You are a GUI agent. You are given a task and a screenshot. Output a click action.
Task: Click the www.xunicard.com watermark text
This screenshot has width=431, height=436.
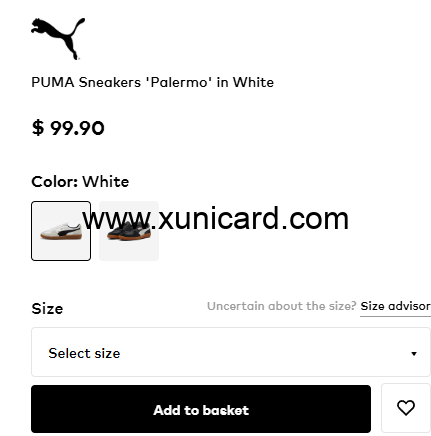[x=215, y=219]
